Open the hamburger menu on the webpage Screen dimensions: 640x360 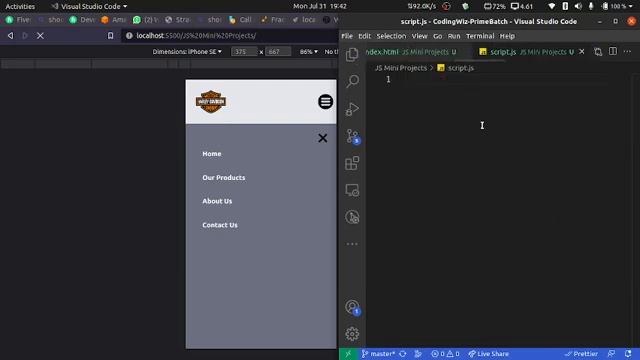(325, 102)
